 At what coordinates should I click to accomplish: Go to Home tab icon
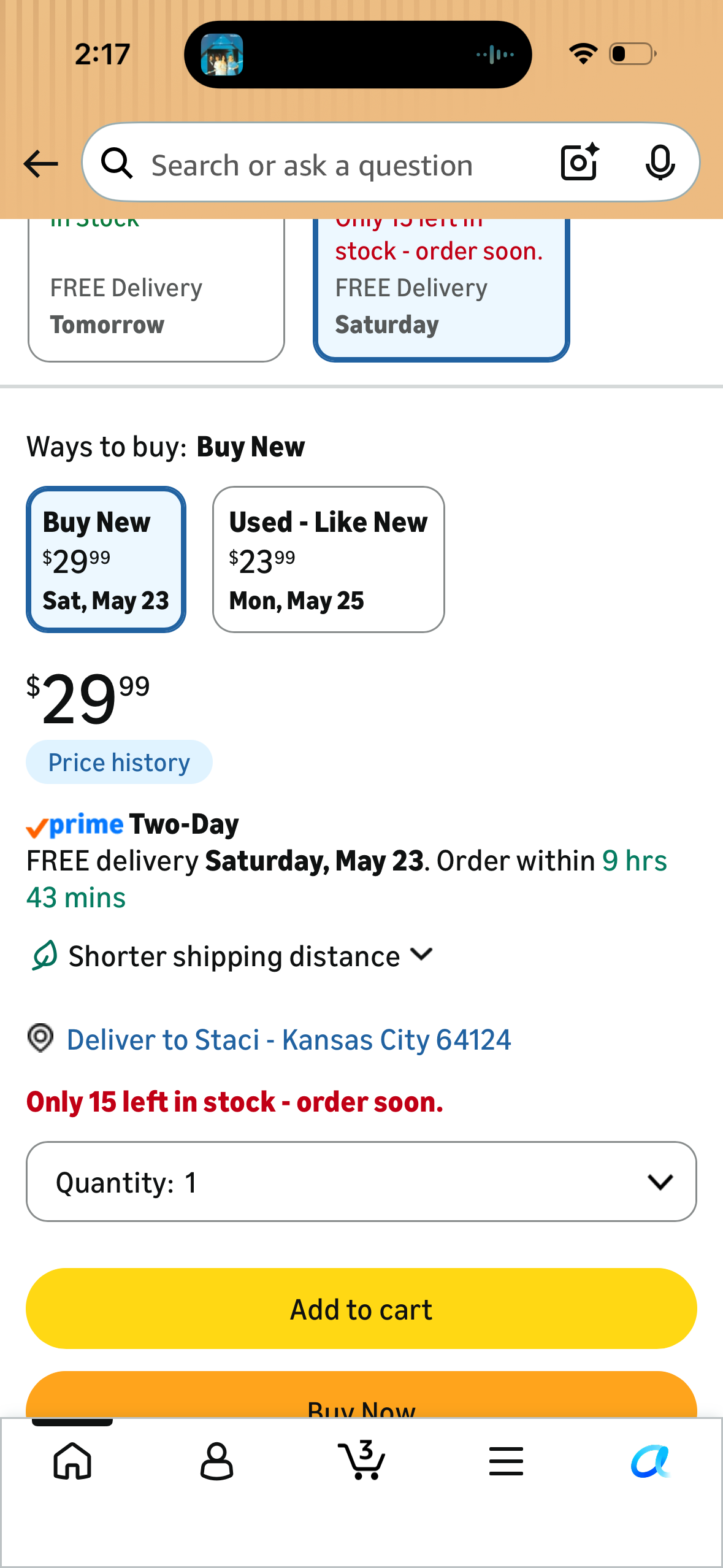point(72,1461)
